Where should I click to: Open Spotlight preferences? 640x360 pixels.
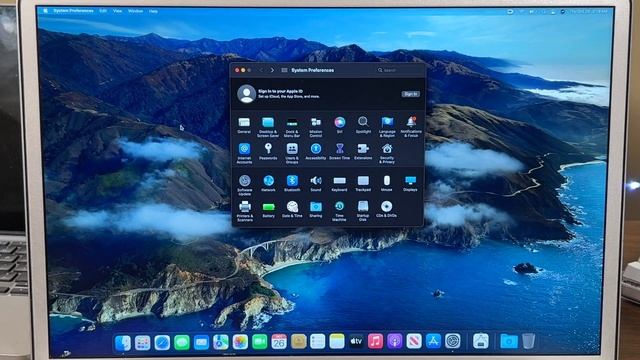coord(363,125)
